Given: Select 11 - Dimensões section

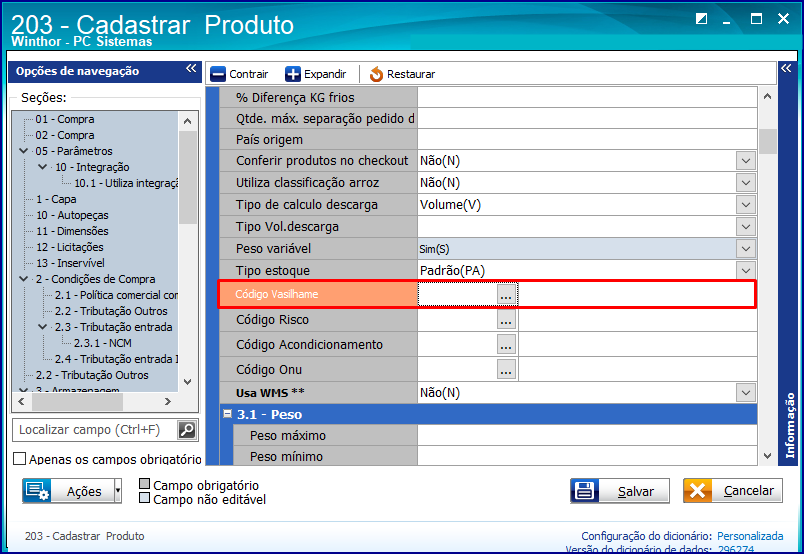Looking at the screenshot, I should coord(72,231).
